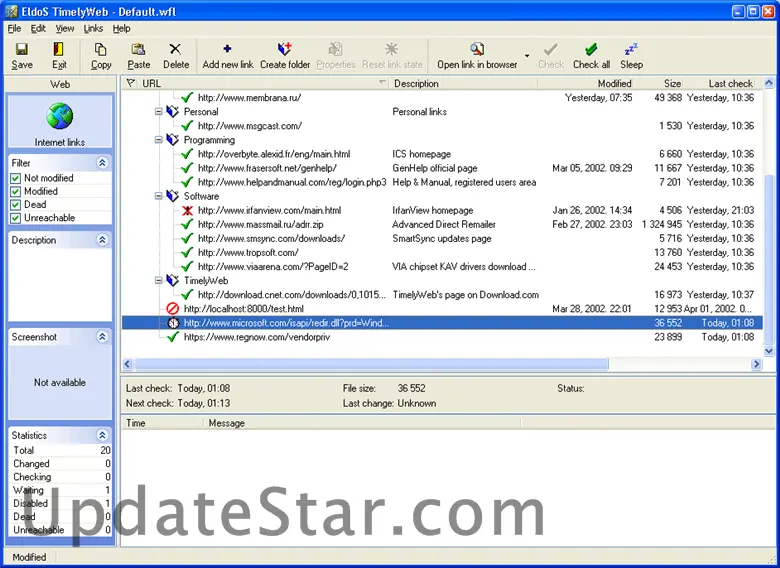The image size is (780, 568).
Task: Click the SmartSync updates page description
Action: point(441,238)
